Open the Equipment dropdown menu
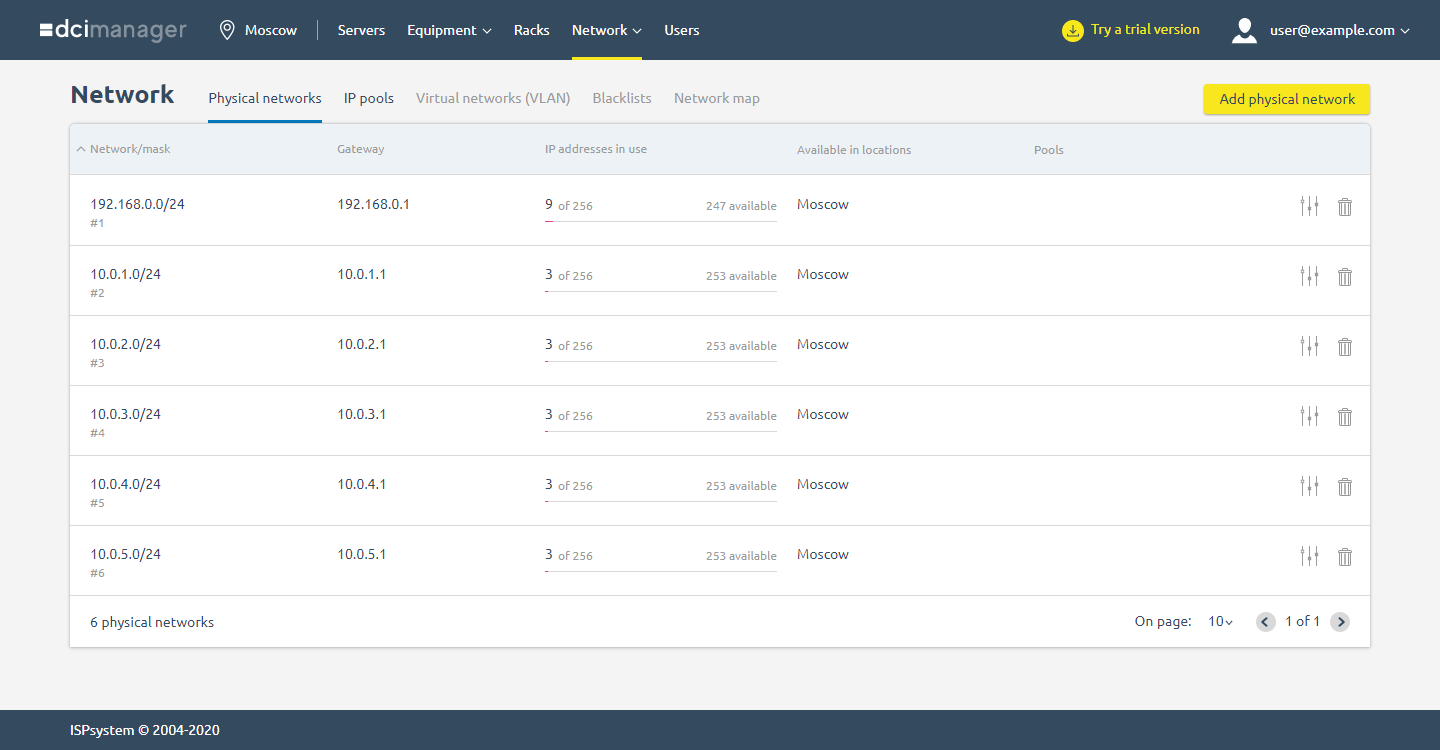Viewport: 1440px width, 750px height. 449,30
